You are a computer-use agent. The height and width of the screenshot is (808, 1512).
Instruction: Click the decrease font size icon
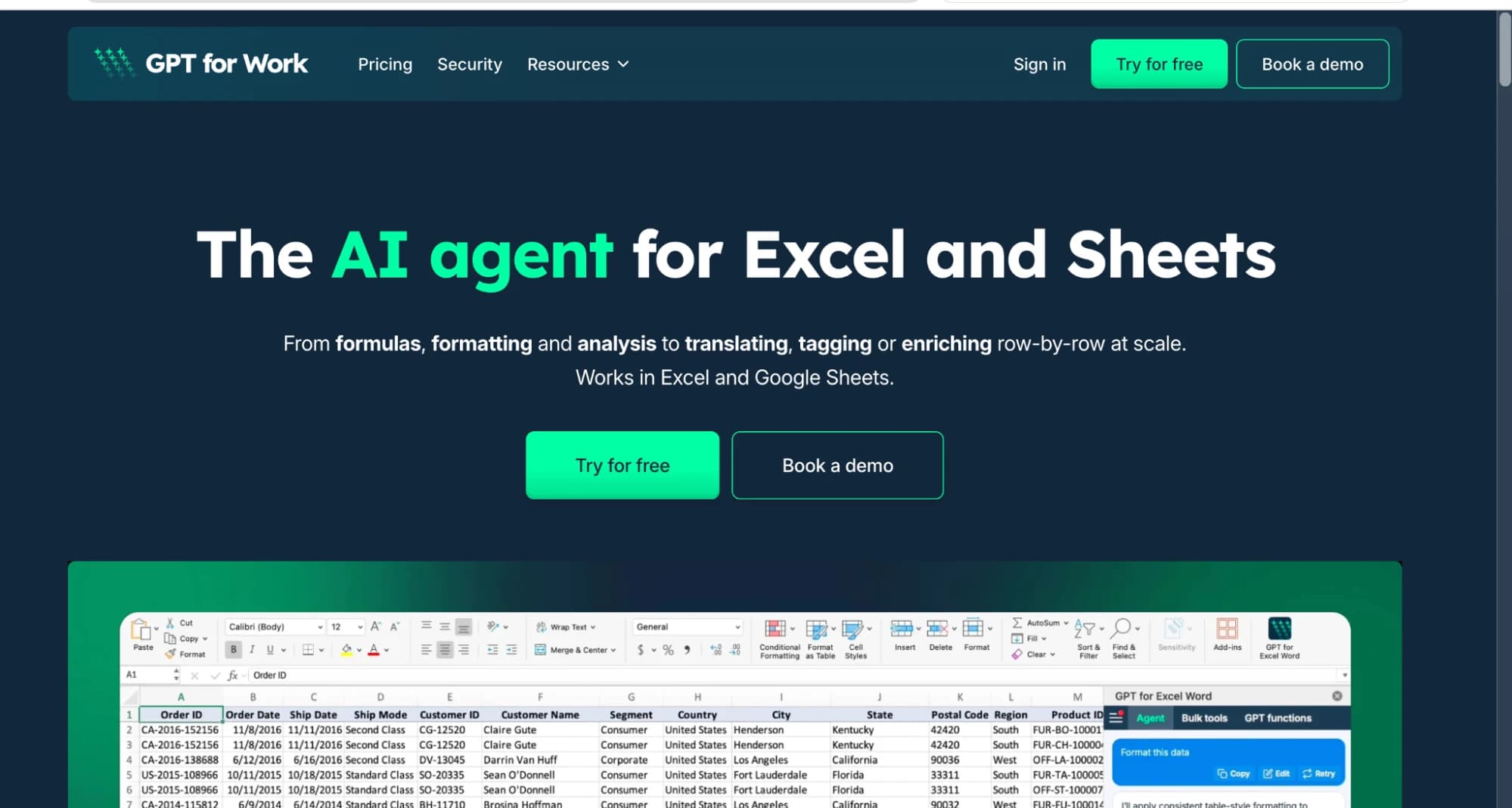pyautogui.click(x=394, y=626)
